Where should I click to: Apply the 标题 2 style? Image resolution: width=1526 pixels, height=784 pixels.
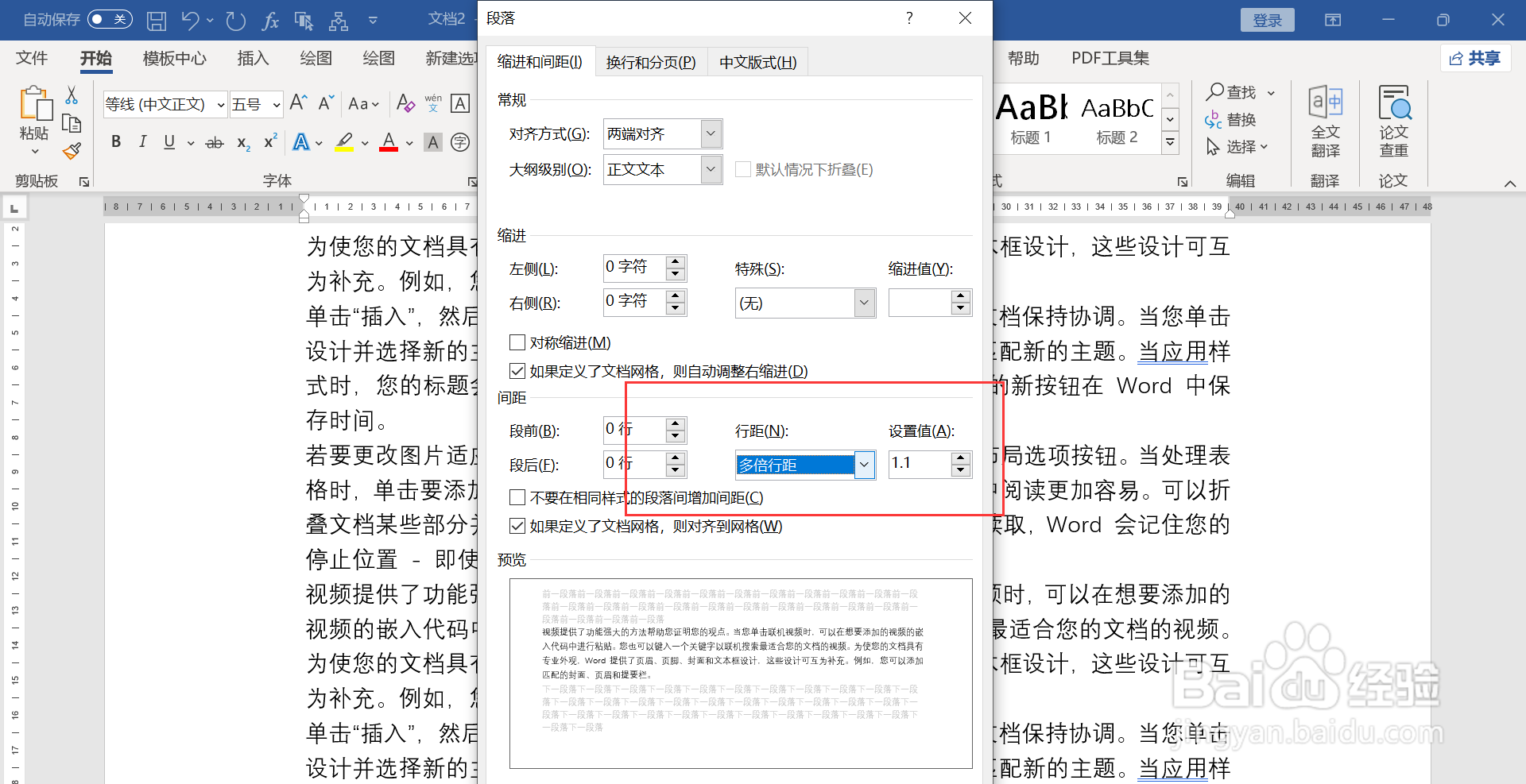click(1117, 119)
